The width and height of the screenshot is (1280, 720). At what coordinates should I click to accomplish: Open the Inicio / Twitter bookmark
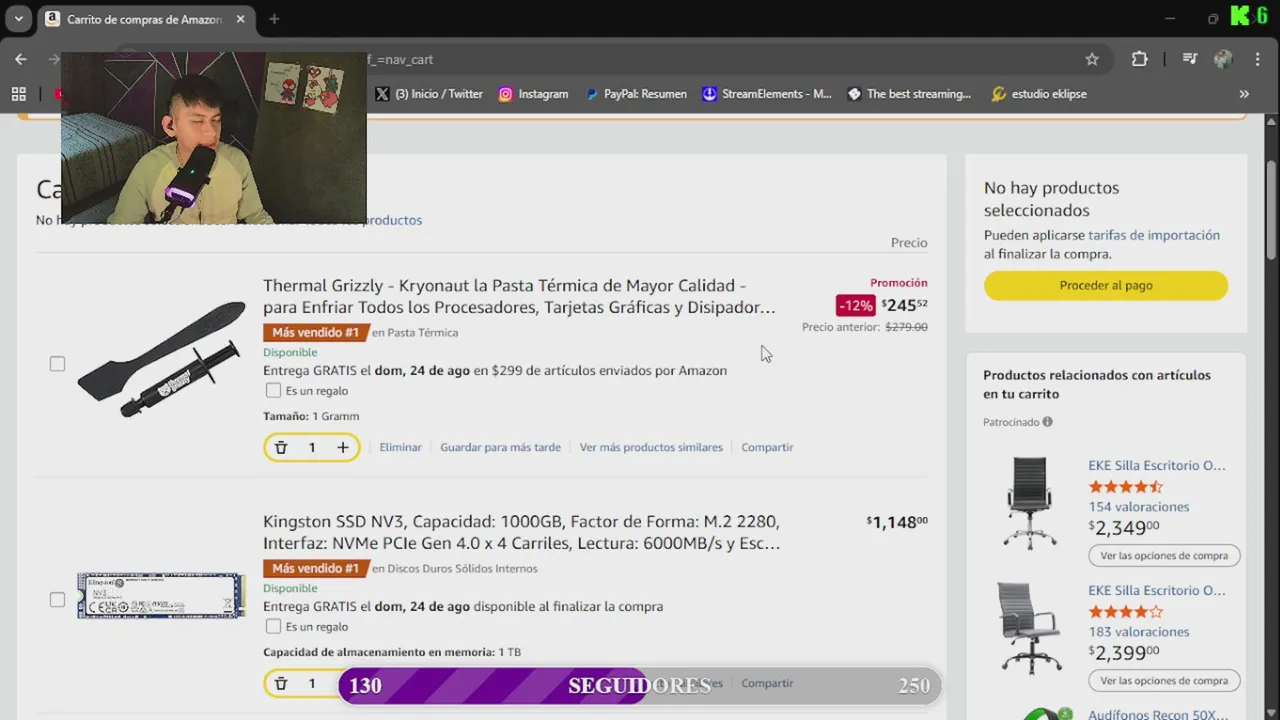point(429,94)
